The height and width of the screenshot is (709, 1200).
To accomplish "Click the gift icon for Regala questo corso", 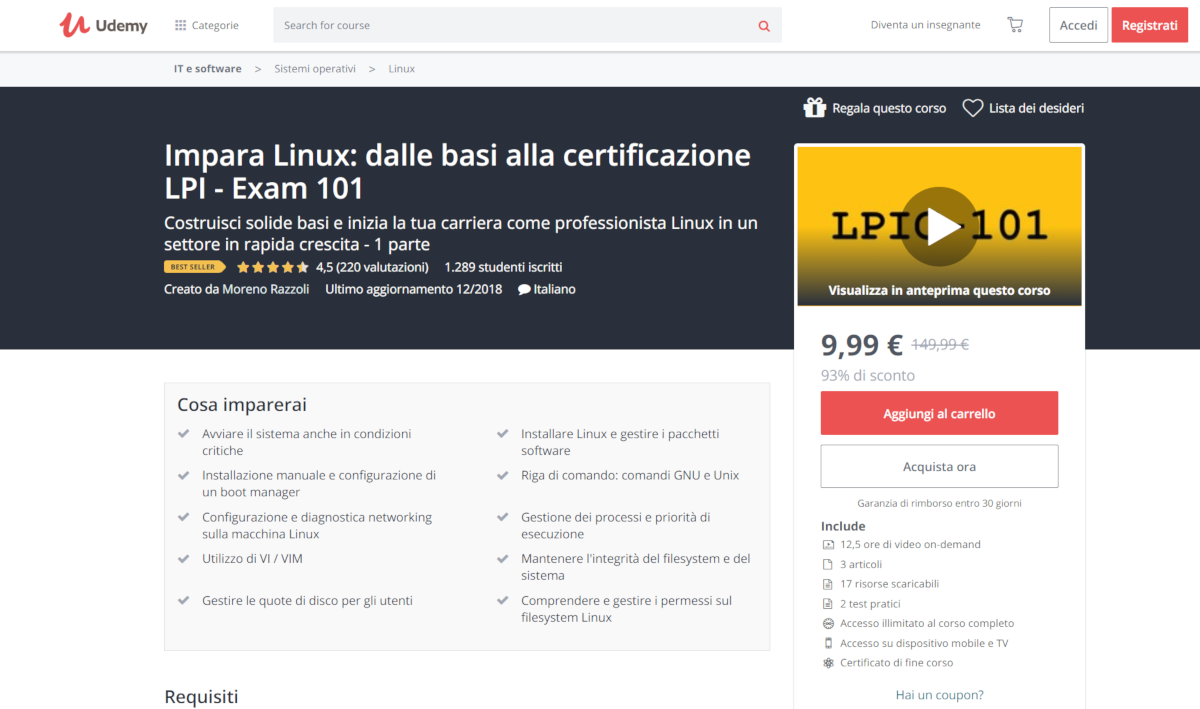I will 814,108.
